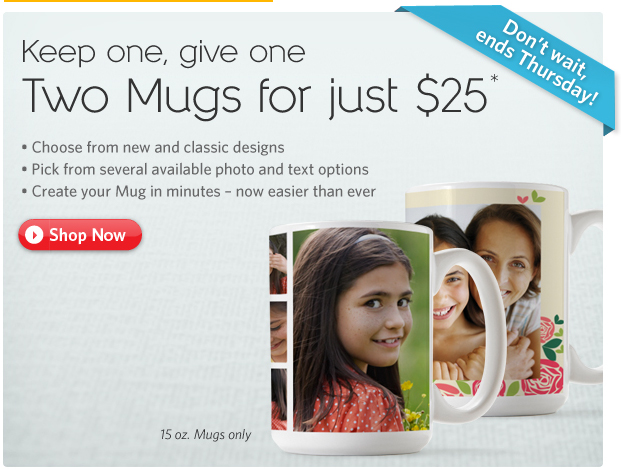This screenshot has width=621, height=469.
Task: Select "Choose from new and classic designs" bullet
Action: [154, 147]
